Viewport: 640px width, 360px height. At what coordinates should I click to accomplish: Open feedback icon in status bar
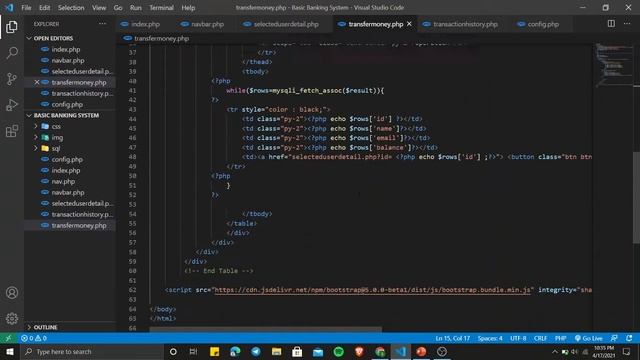point(614,338)
